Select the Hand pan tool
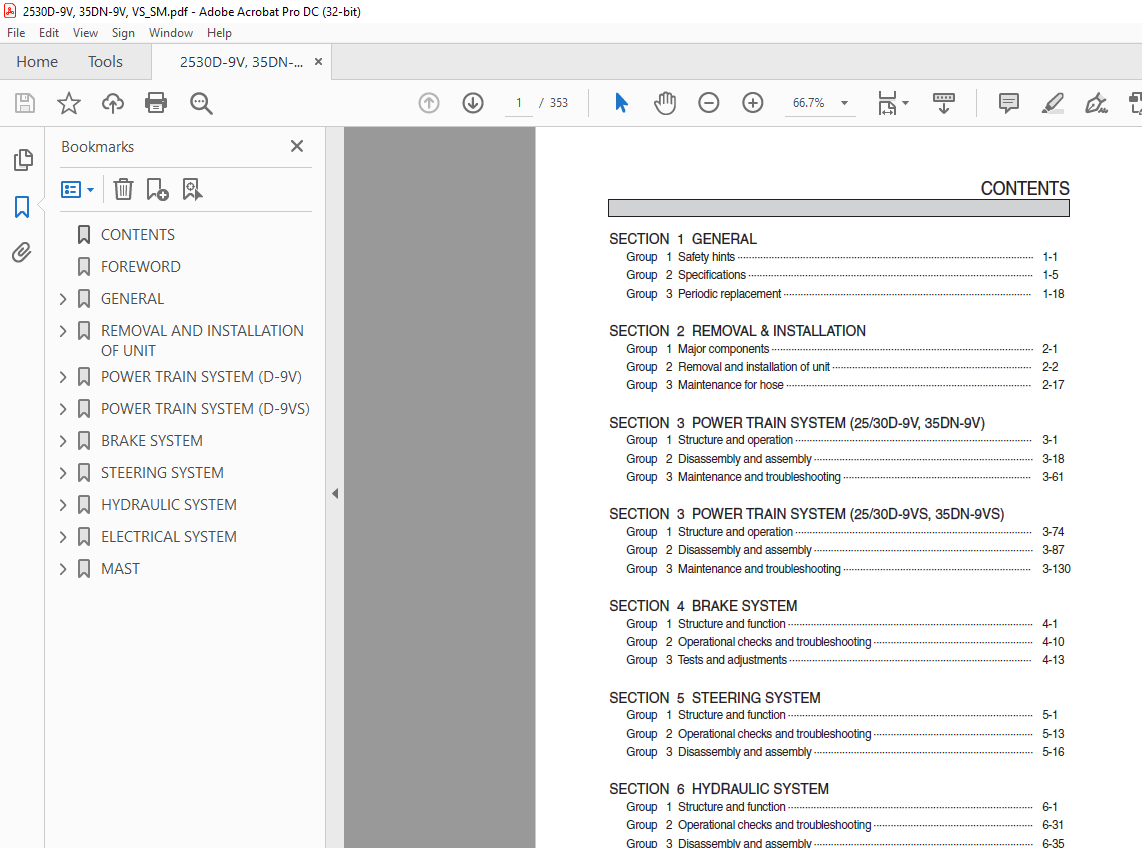Viewport: 1142px width, 848px height. [x=665, y=103]
